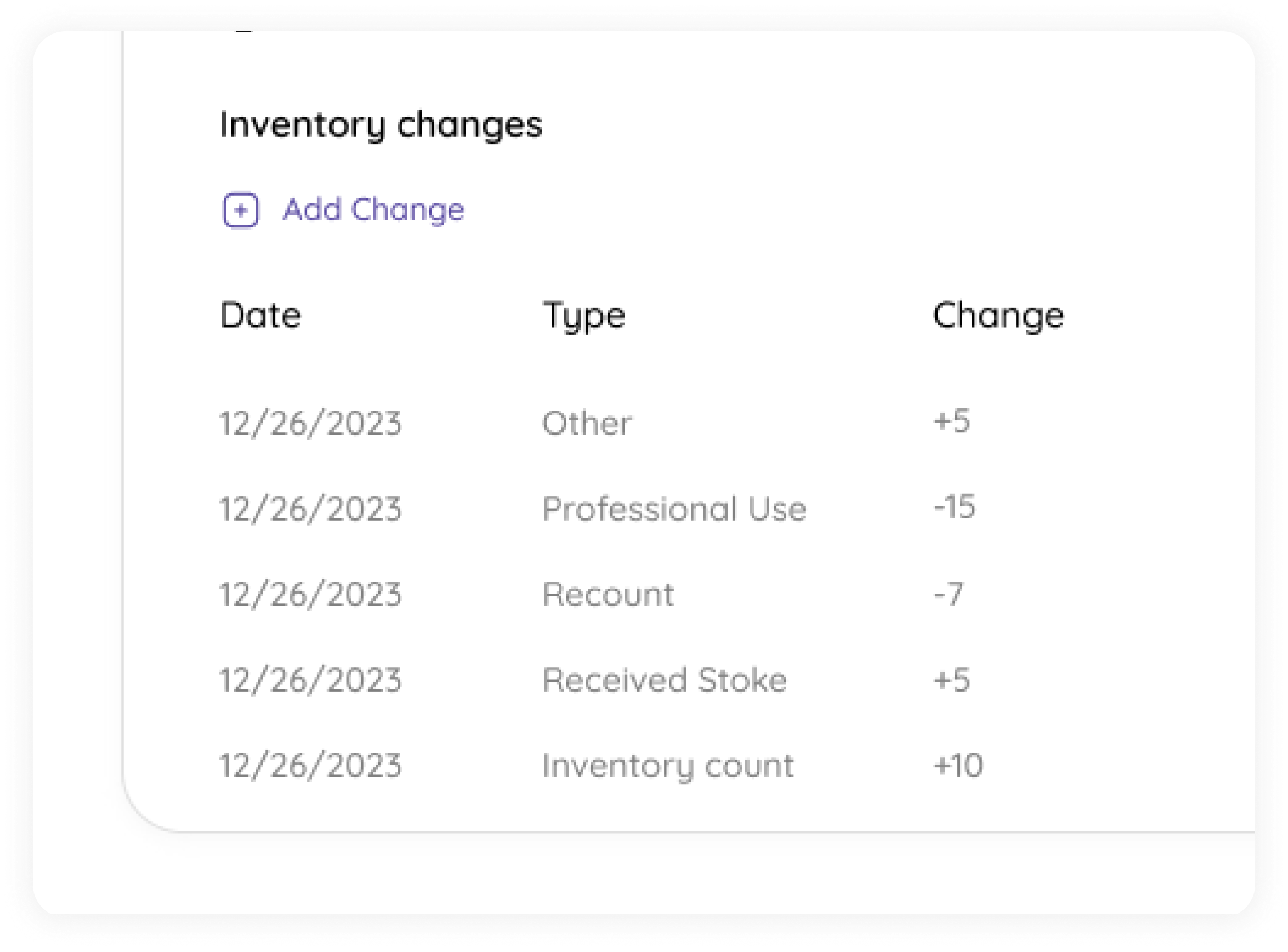Click the -15 change value
This screenshot has height=952, width=1288.
tap(955, 507)
